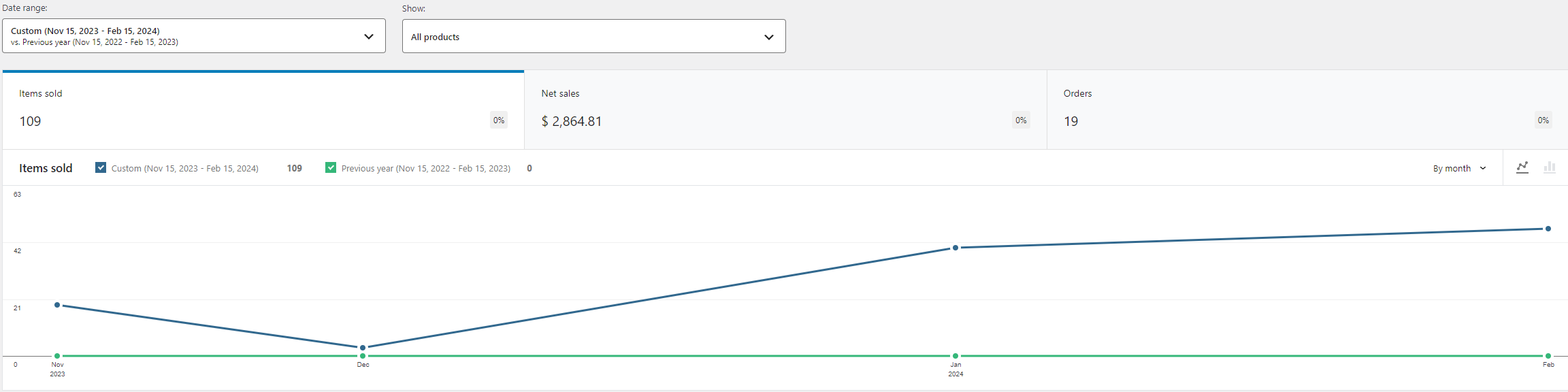Click the Previous year legend label
The image size is (1568, 392).
coord(425,168)
